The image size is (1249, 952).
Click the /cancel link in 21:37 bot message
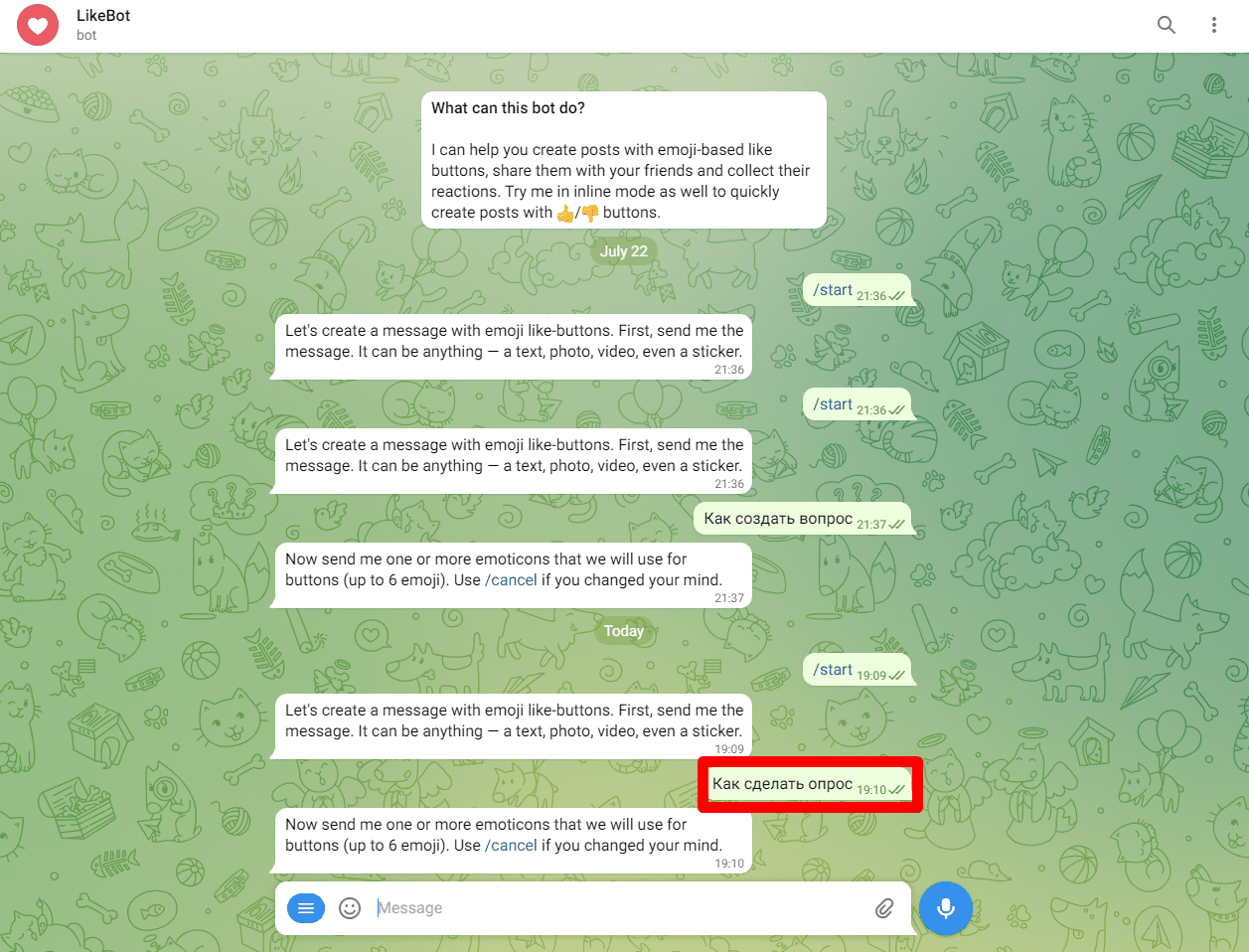coord(511,580)
